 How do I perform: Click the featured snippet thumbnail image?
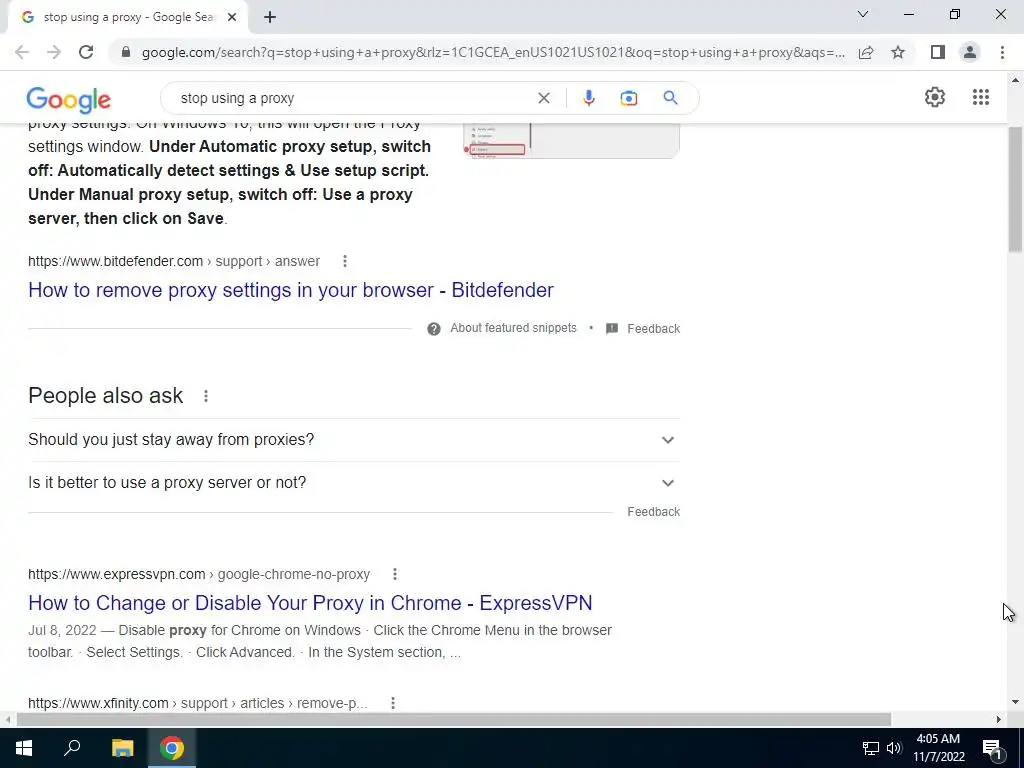(x=571, y=140)
